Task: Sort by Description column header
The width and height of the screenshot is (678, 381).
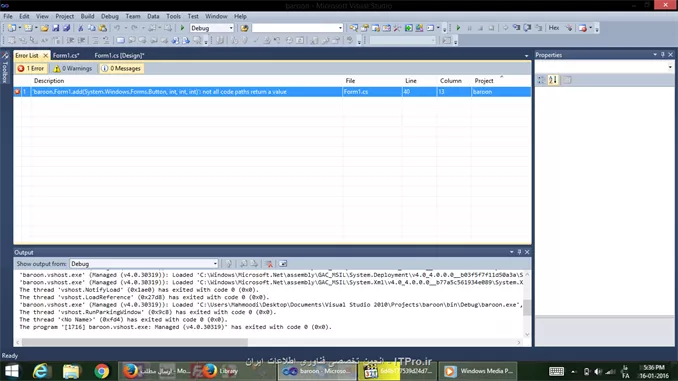Action: click(x=186, y=81)
